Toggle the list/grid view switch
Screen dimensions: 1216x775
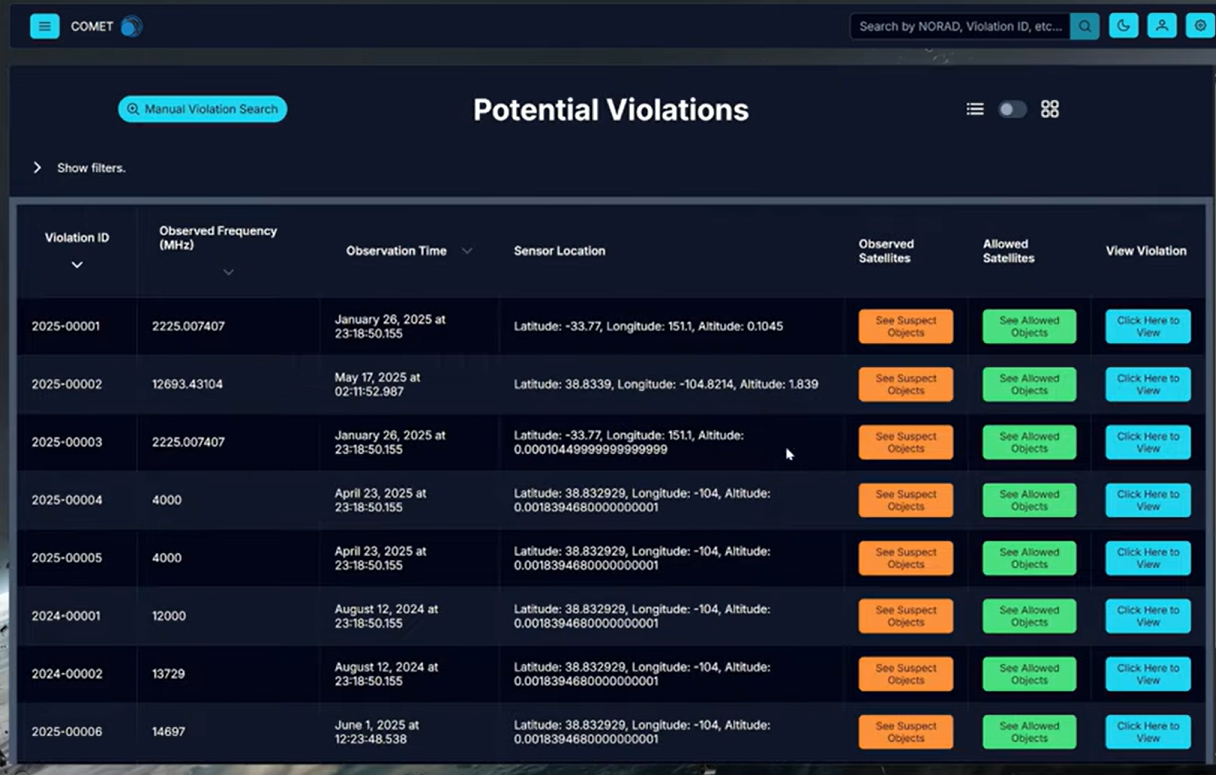pyautogui.click(x=1012, y=109)
